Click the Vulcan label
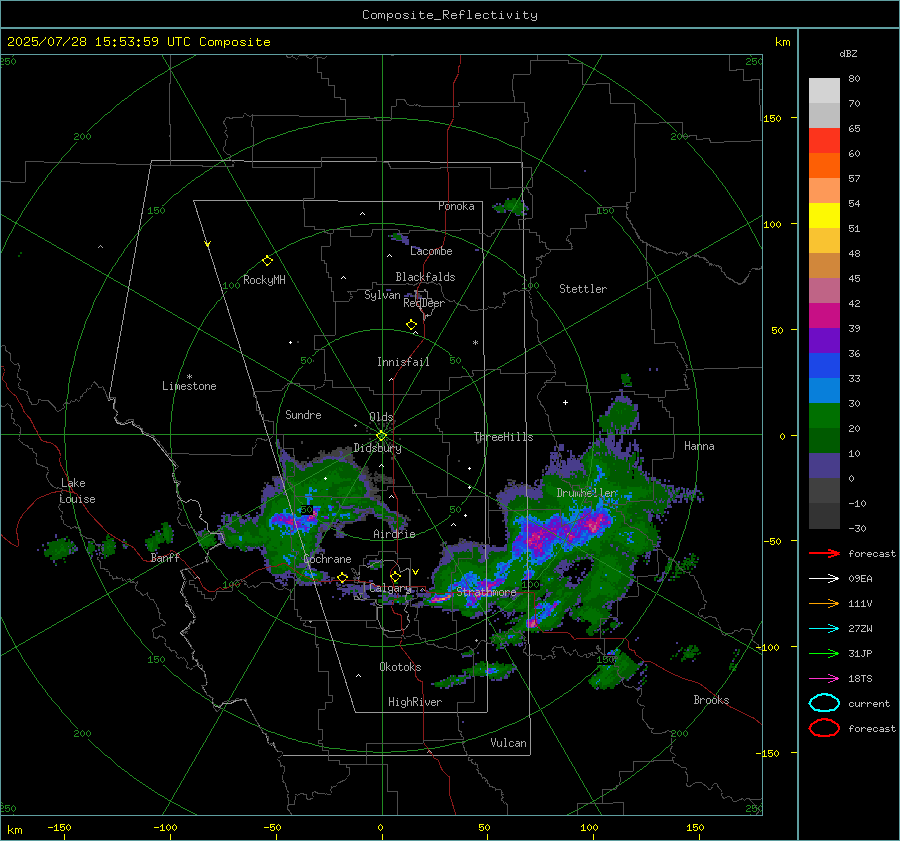 point(508,743)
